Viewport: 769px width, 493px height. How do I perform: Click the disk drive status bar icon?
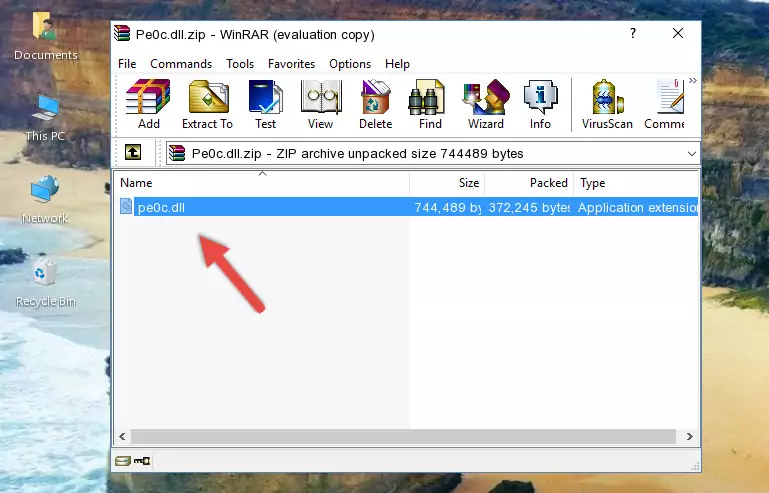[123, 461]
